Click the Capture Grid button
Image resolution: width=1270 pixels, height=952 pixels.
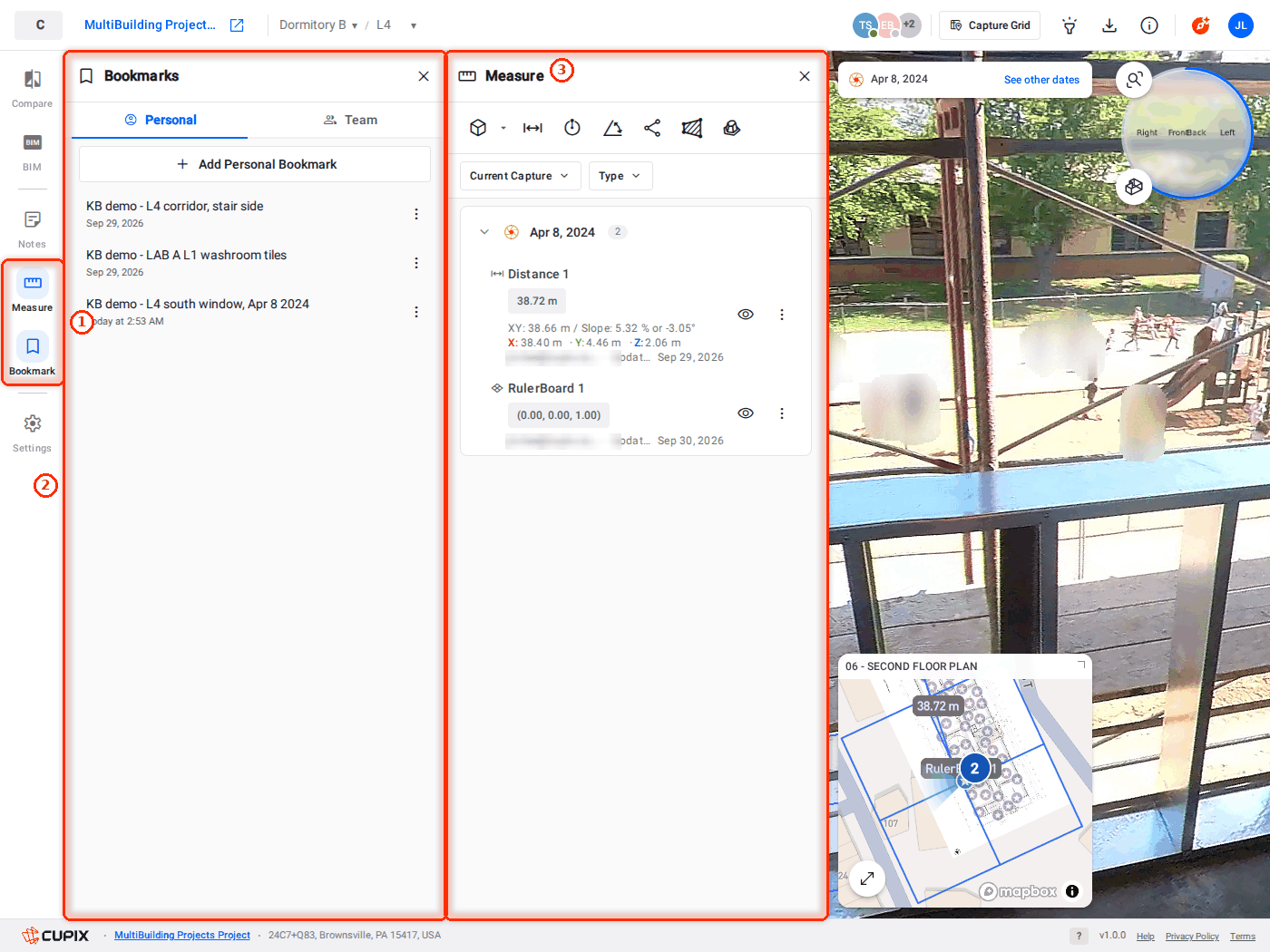(990, 25)
